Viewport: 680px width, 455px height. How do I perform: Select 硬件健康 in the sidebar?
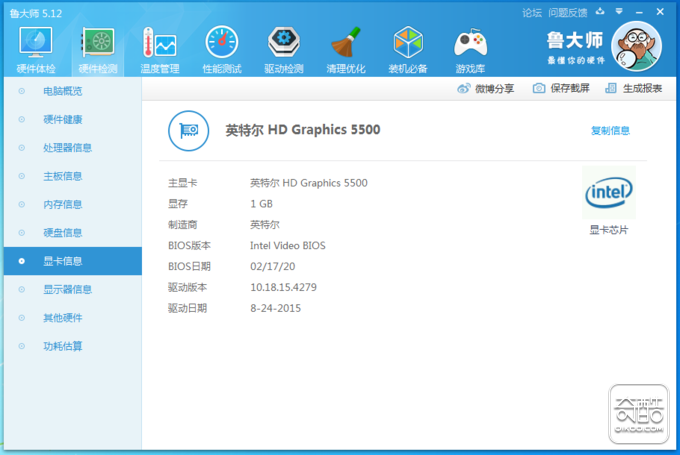(73, 119)
